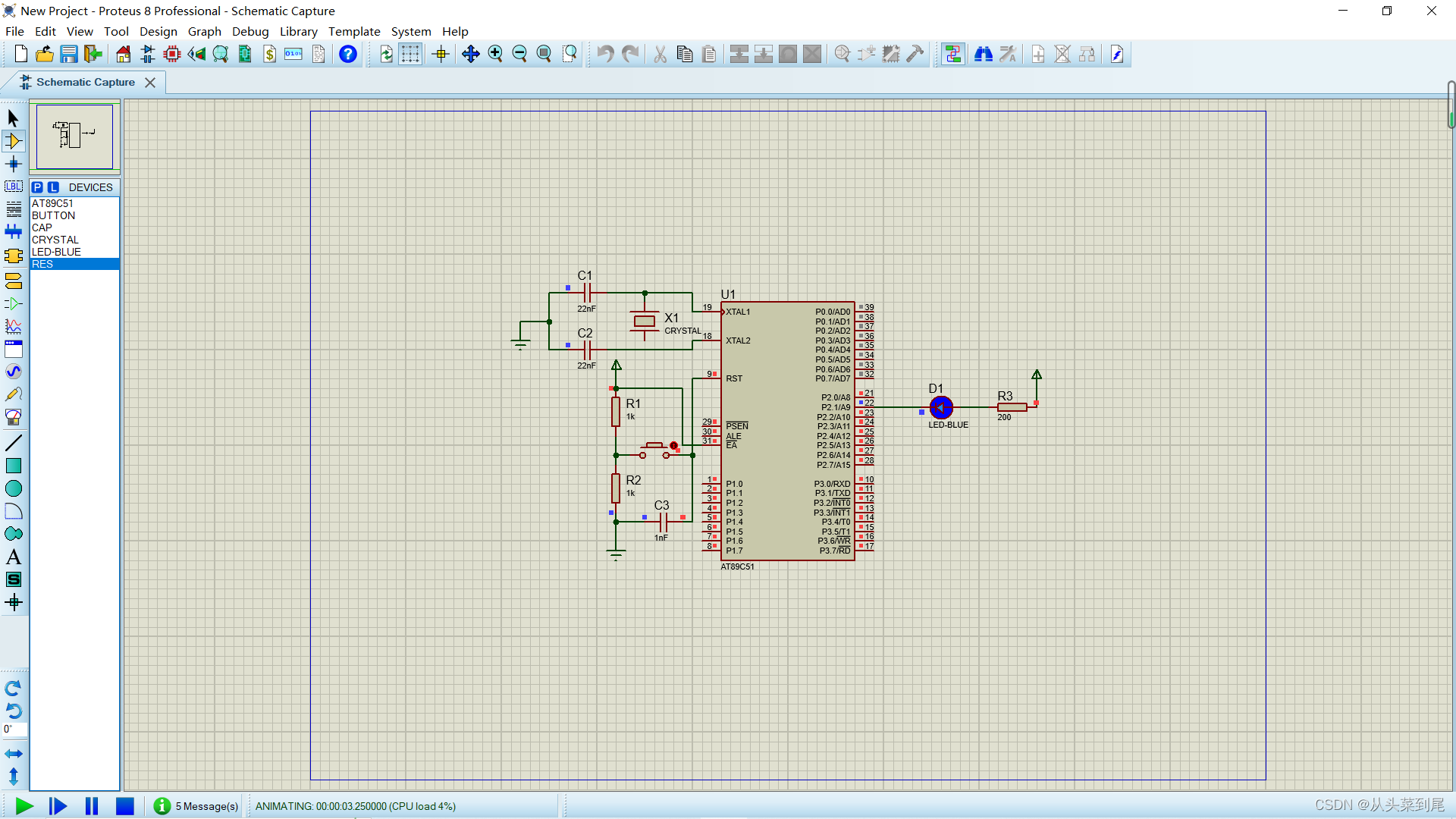Image resolution: width=1456 pixels, height=819 pixels.
Task: Click the AT89C51 microcontroller U1 component
Action: (x=788, y=431)
